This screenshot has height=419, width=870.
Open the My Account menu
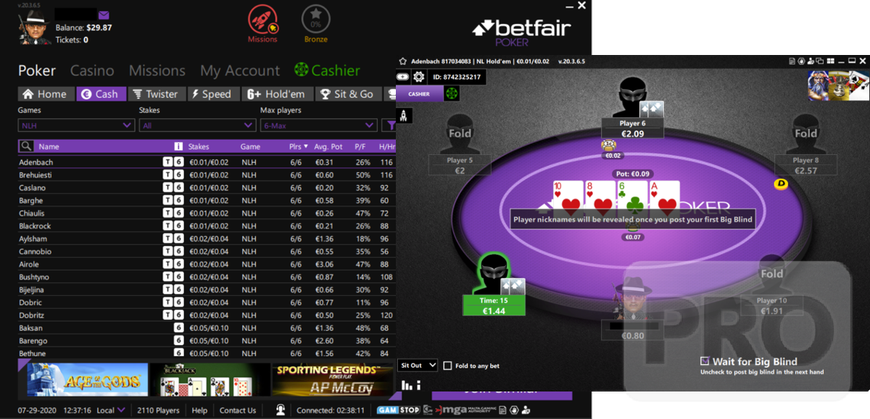240,70
